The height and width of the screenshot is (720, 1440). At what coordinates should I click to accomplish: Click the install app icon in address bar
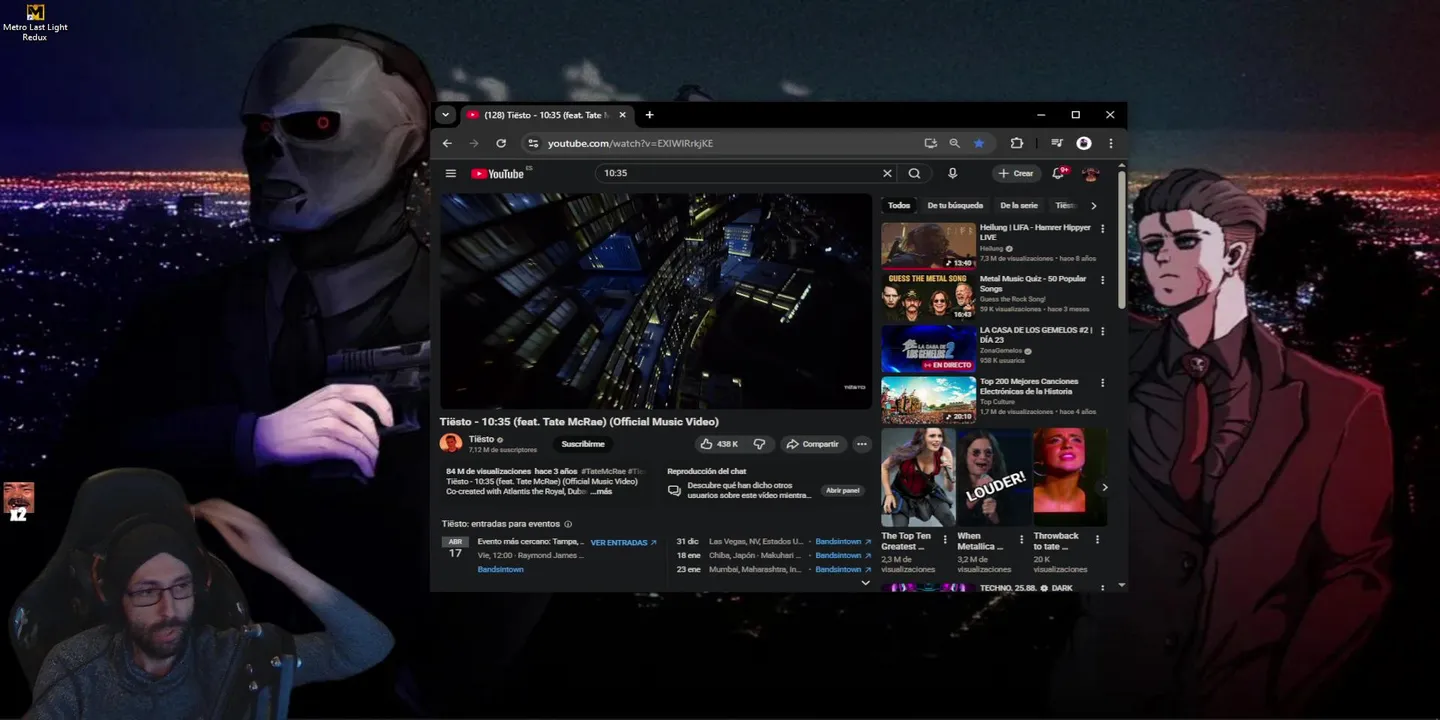click(931, 143)
